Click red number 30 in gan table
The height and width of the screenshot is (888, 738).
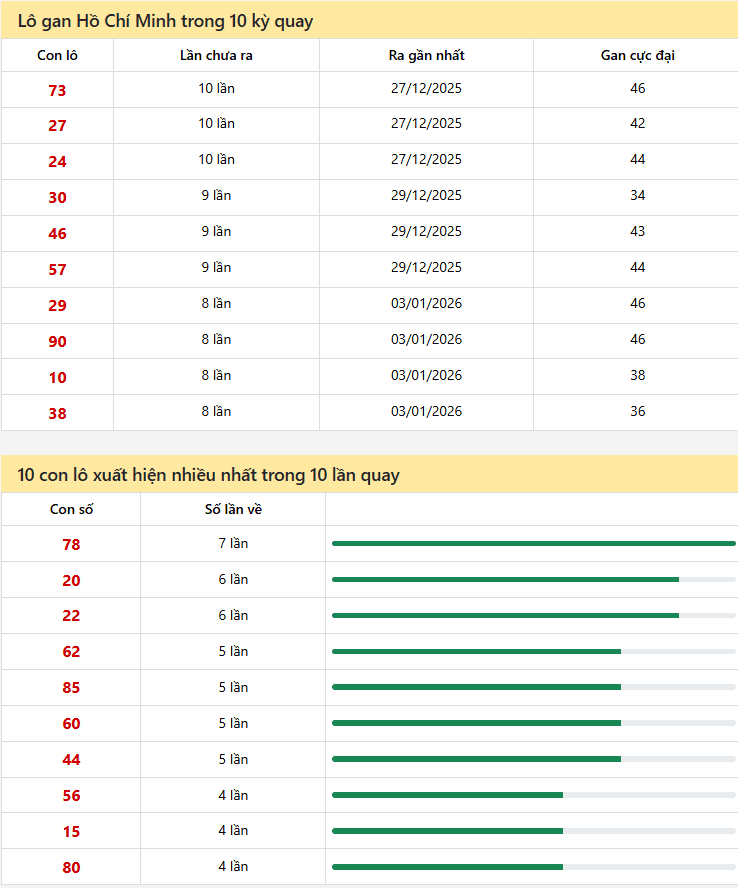(57, 197)
